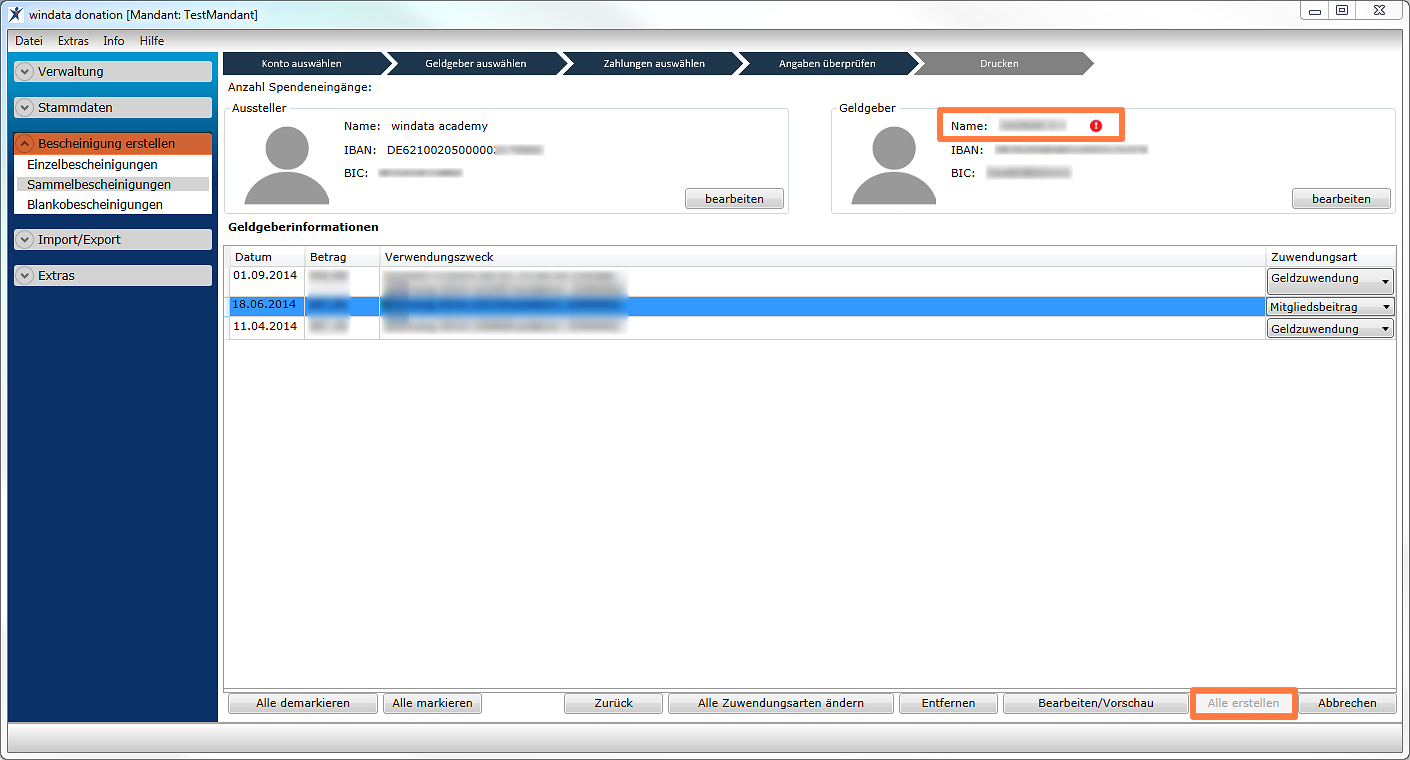Click Alle demarkieren button
The image size is (1410, 760).
(303, 704)
